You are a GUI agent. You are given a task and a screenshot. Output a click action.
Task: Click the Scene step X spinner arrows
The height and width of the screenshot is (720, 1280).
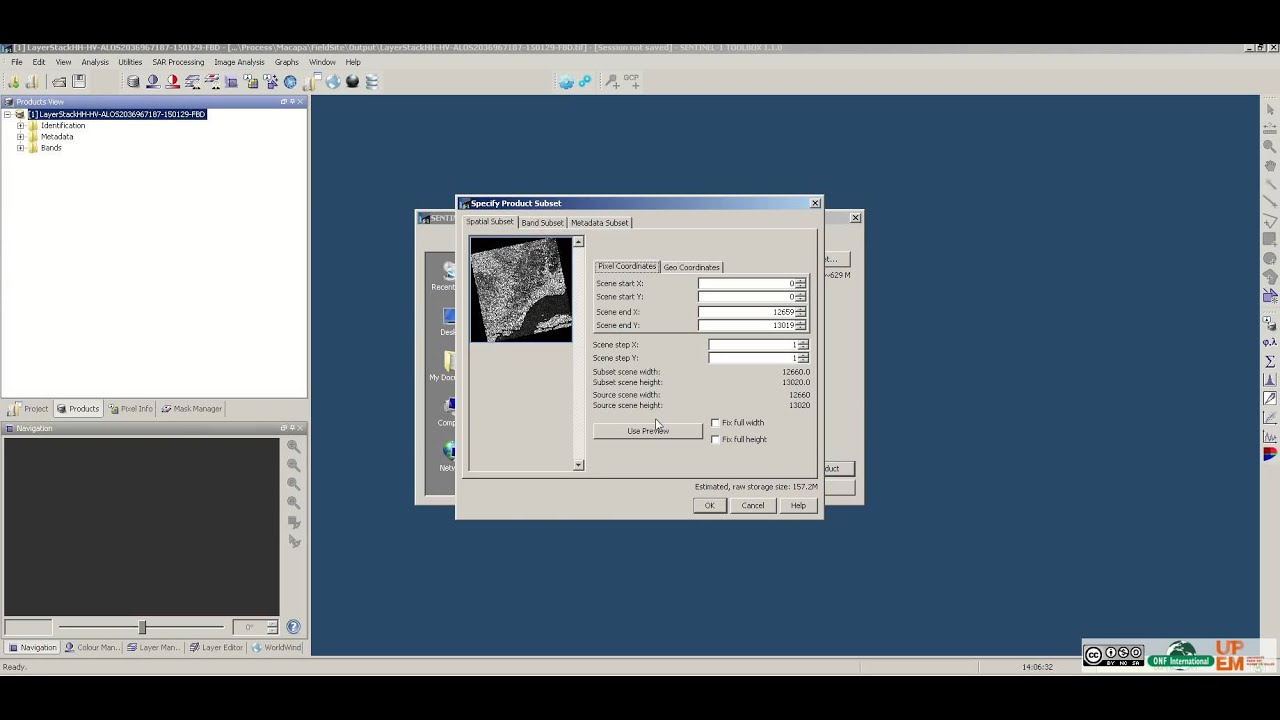803,345
